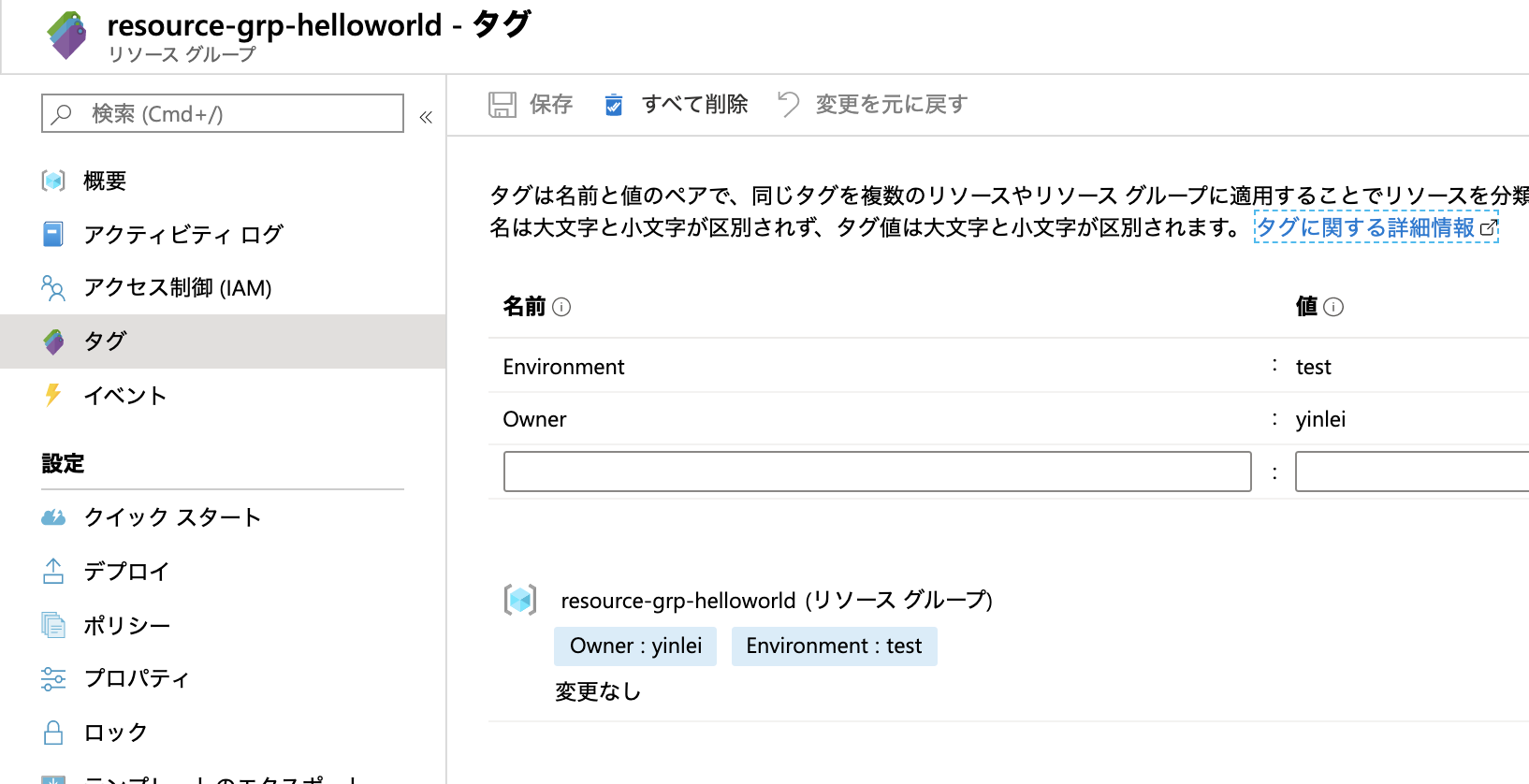Click the 名前 column header
This screenshot has width=1529, height=784.
click(524, 307)
